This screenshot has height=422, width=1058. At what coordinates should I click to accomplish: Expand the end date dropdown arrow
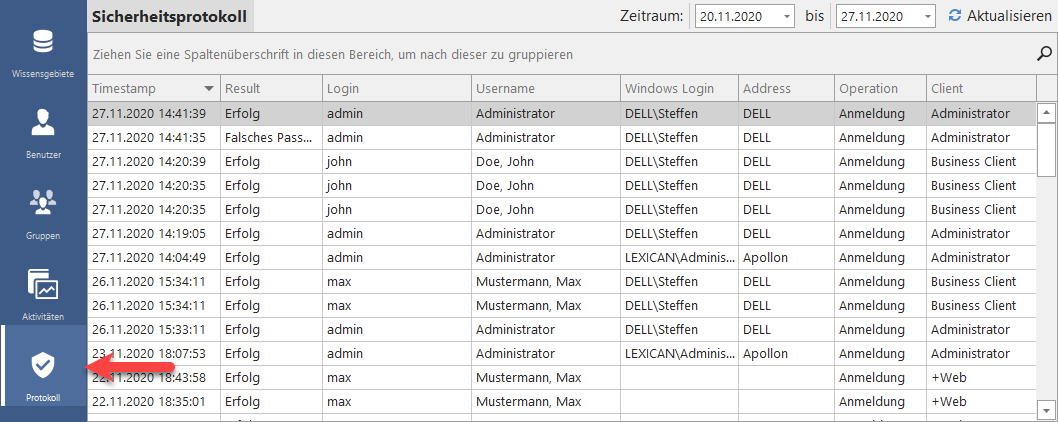tap(927, 17)
